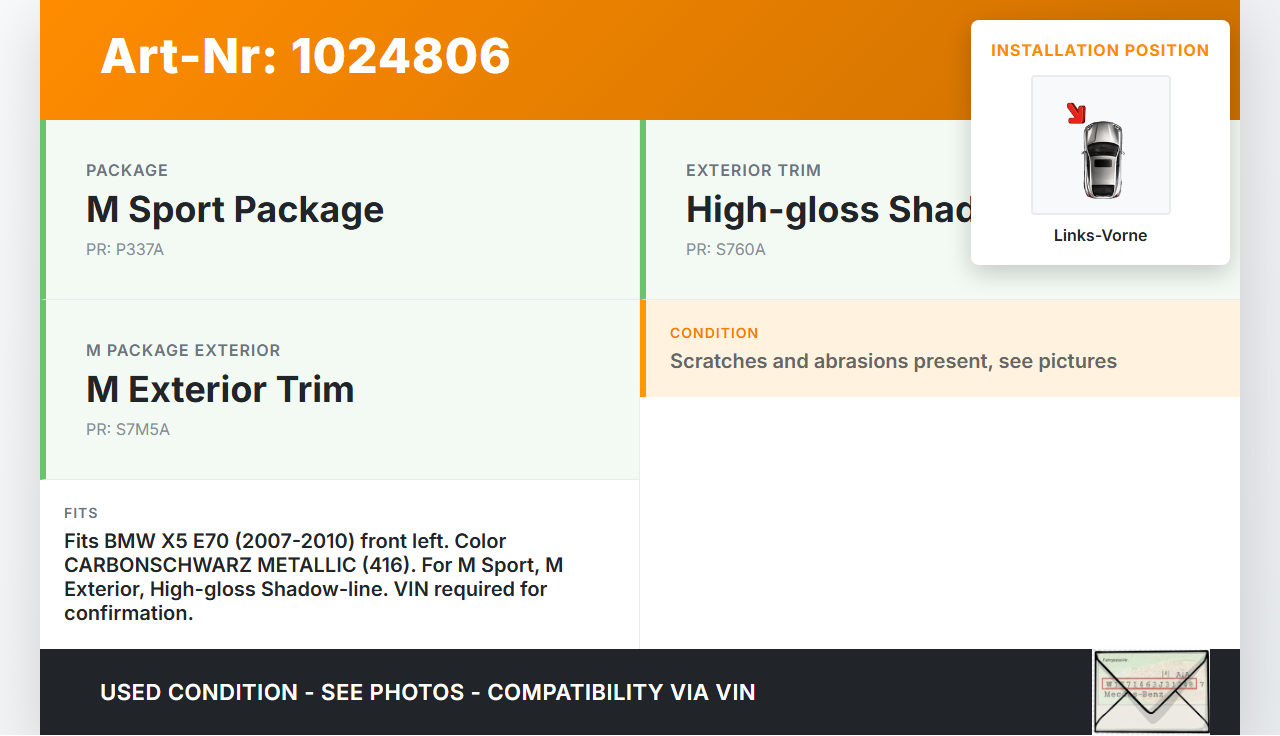Open the VIN document envelope thumbnail
The height and width of the screenshot is (736, 1280).
coord(1151,691)
